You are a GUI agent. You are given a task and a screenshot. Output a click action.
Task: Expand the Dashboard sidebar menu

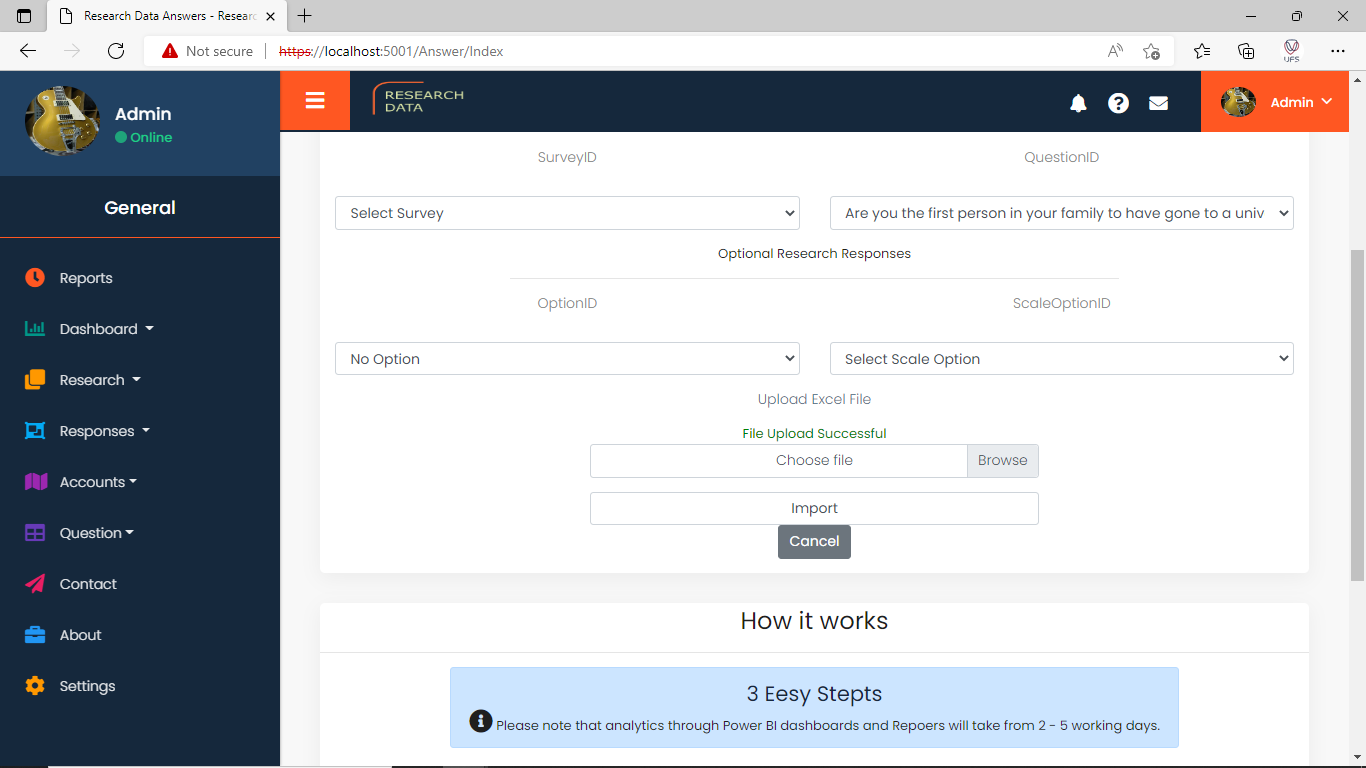(106, 329)
